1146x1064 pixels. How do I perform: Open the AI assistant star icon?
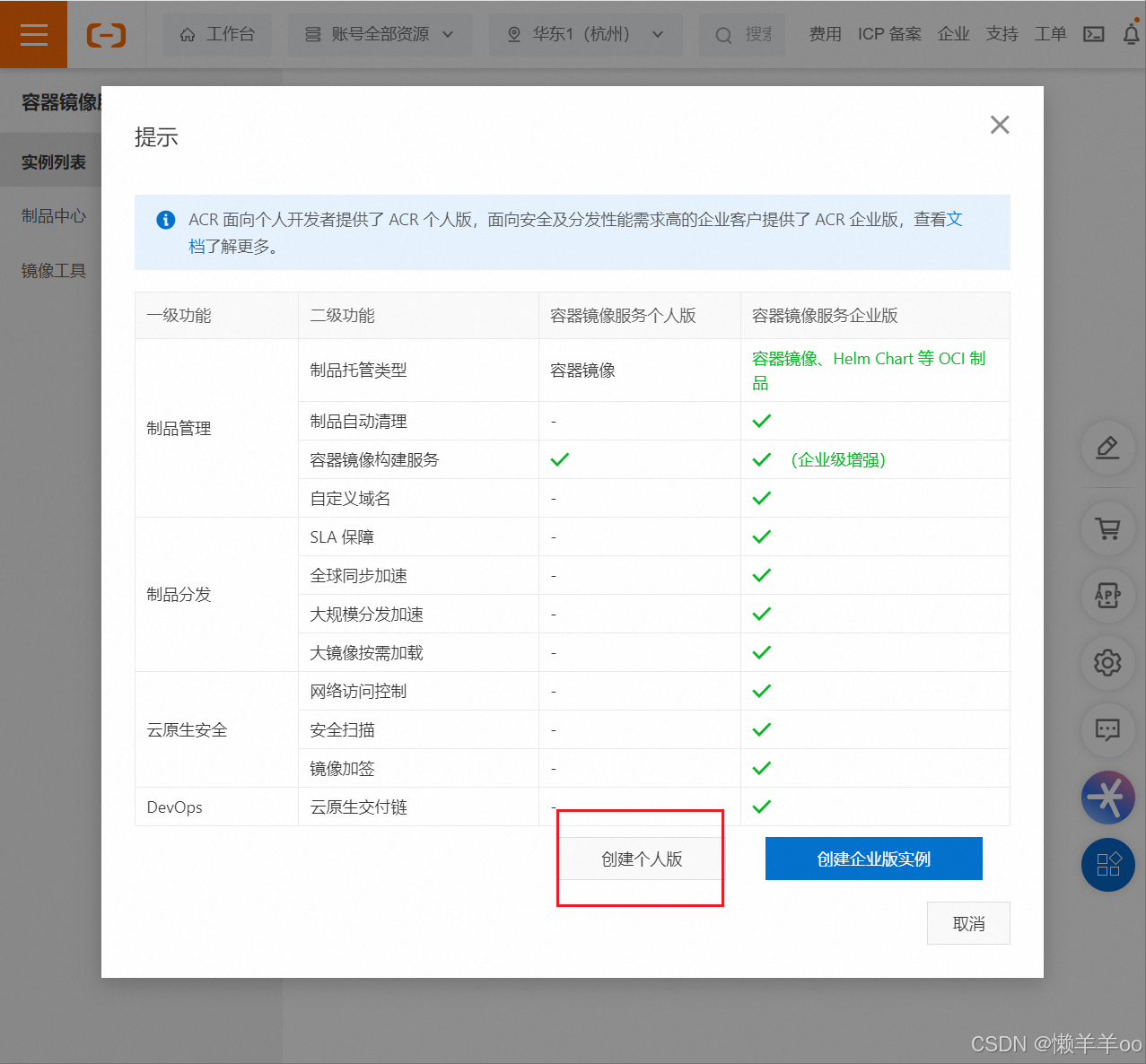click(x=1107, y=798)
